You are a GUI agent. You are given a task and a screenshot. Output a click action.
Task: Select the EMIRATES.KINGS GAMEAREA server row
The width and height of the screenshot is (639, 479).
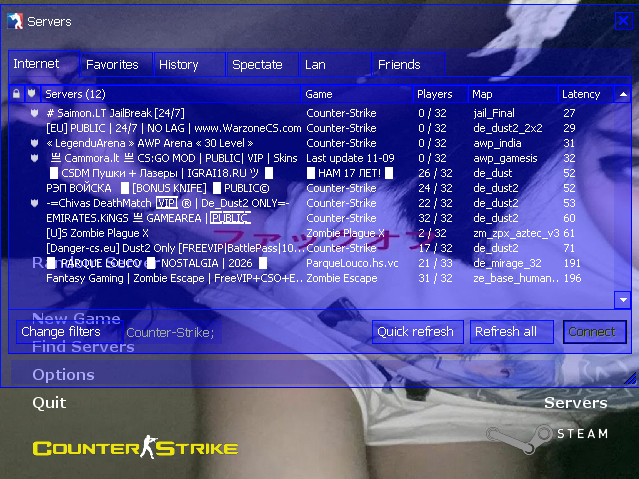click(172, 218)
